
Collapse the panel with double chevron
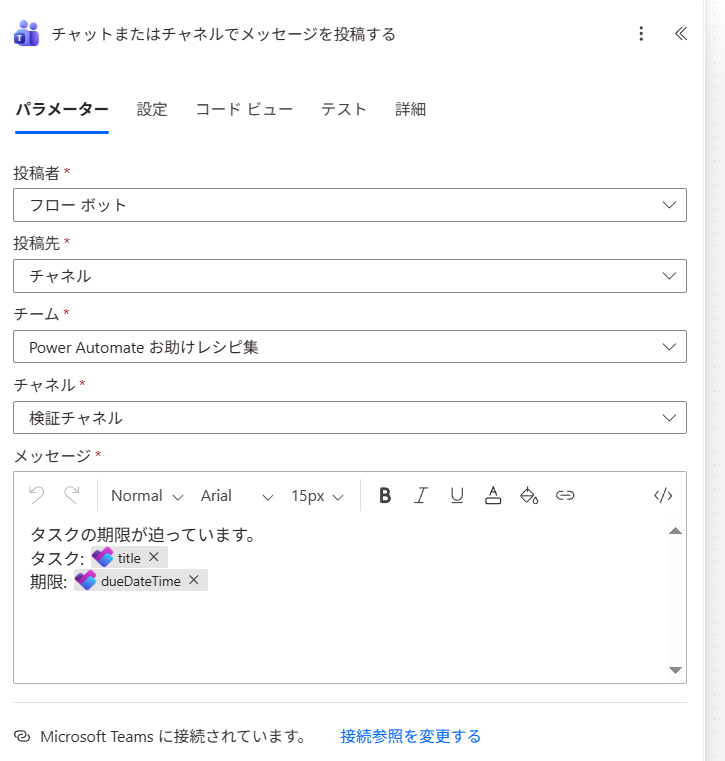681,33
